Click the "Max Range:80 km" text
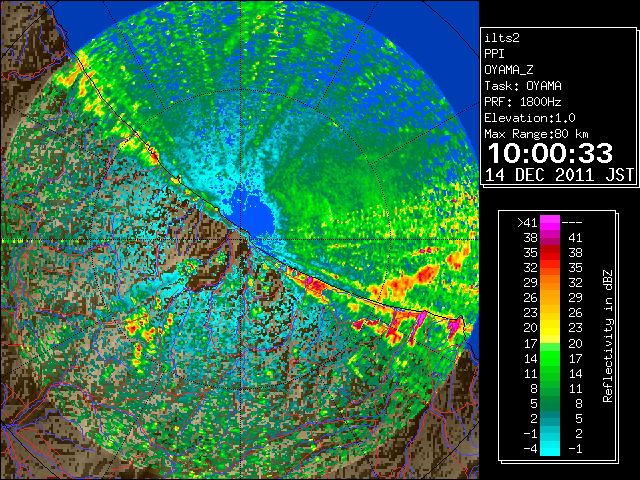 [536, 134]
